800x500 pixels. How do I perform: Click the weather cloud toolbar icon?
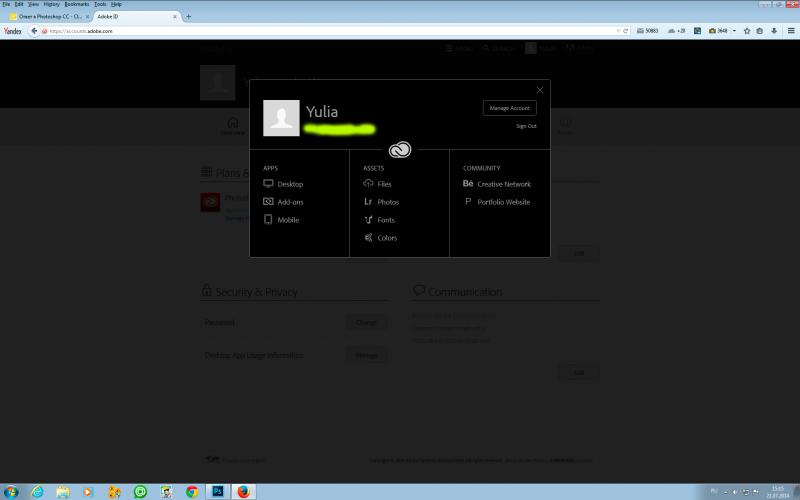[x=677, y=31]
